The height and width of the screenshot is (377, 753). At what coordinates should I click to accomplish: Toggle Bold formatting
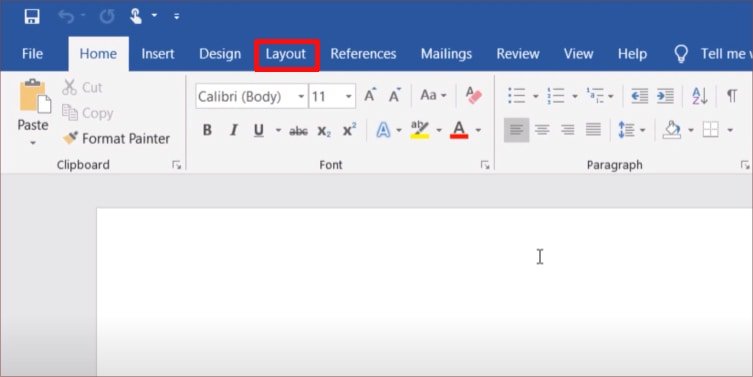point(207,130)
